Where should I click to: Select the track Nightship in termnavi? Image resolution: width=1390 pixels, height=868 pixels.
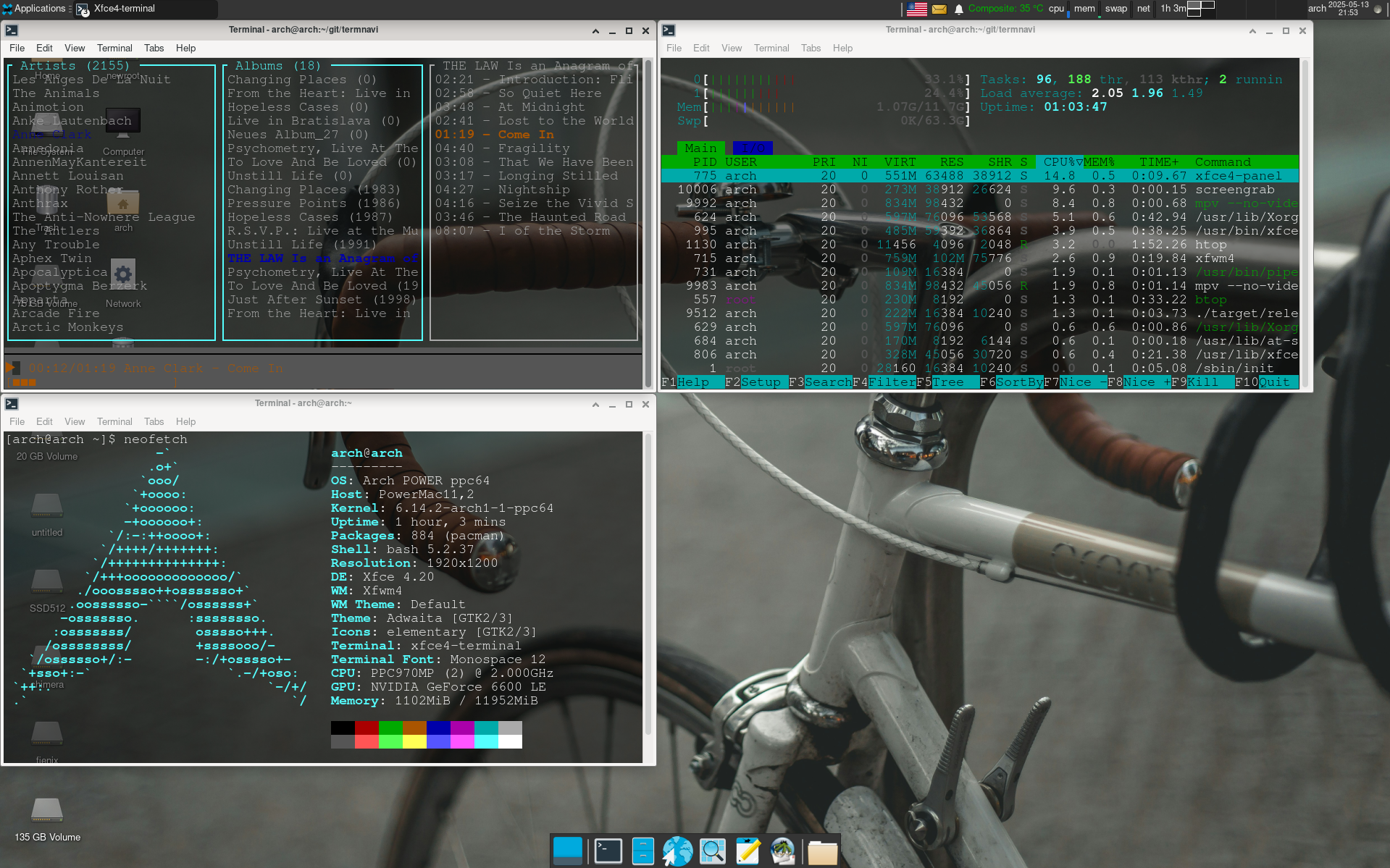(503, 190)
